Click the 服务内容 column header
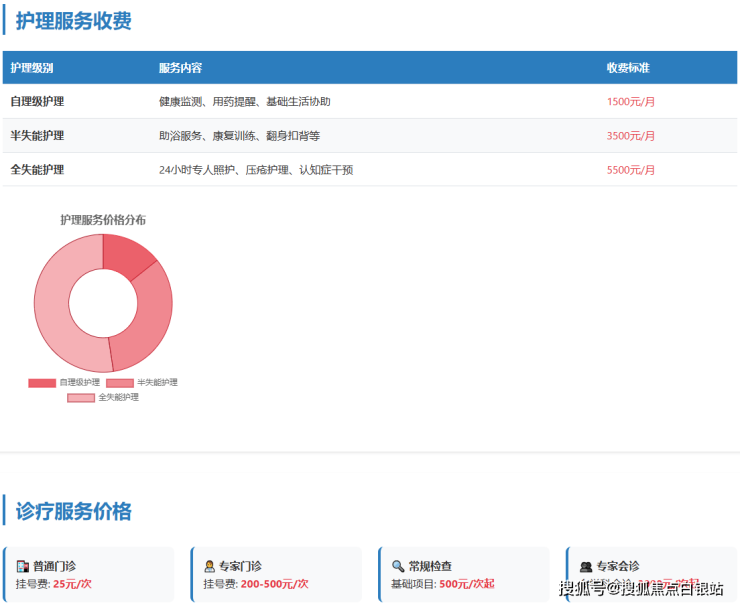 tap(180, 68)
